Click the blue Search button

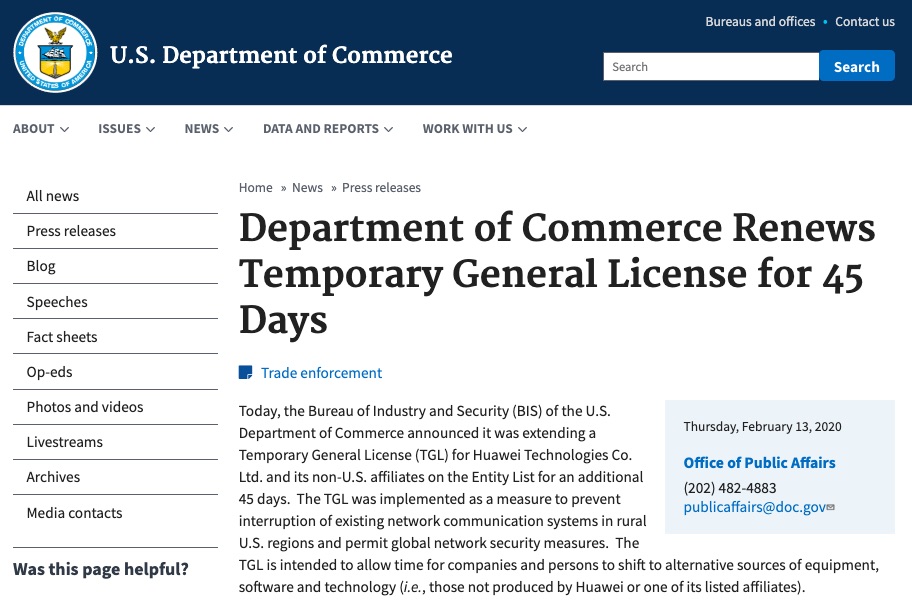(x=857, y=66)
